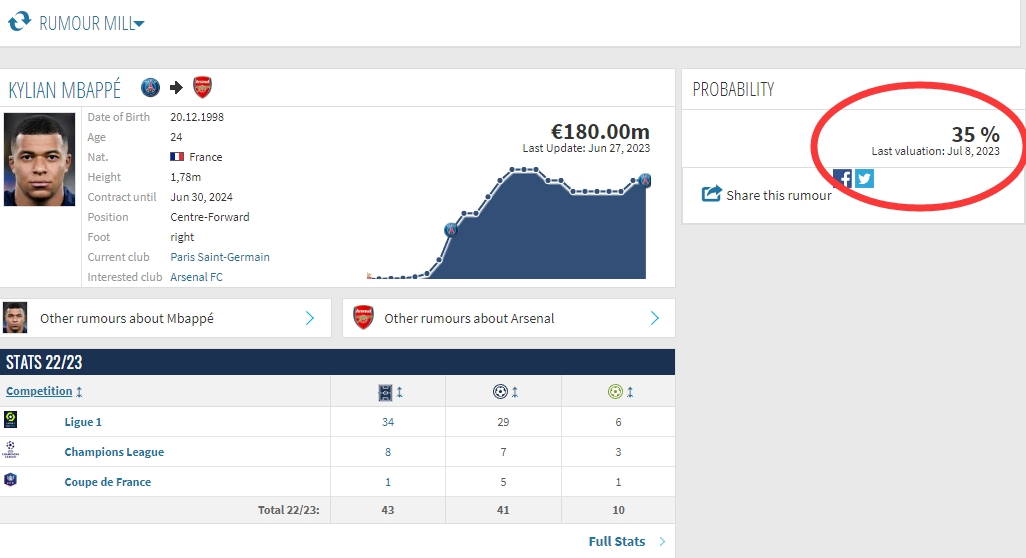The width and height of the screenshot is (1026, 558).
Task: Click the PSG marker midway on the value chart
Action: [x=451, y=230]
